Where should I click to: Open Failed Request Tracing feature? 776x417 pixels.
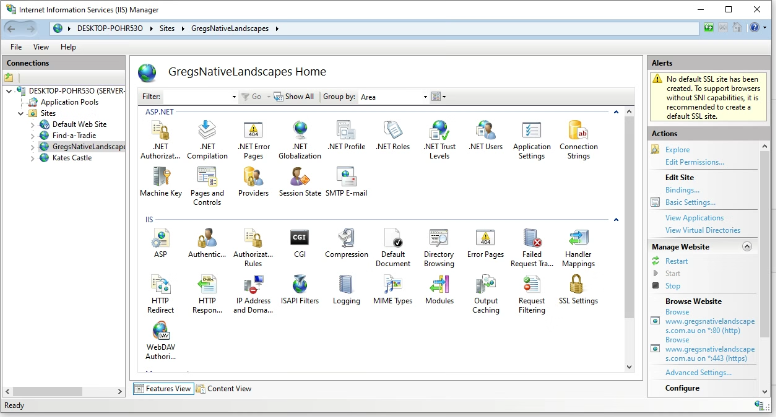(532, 247)
